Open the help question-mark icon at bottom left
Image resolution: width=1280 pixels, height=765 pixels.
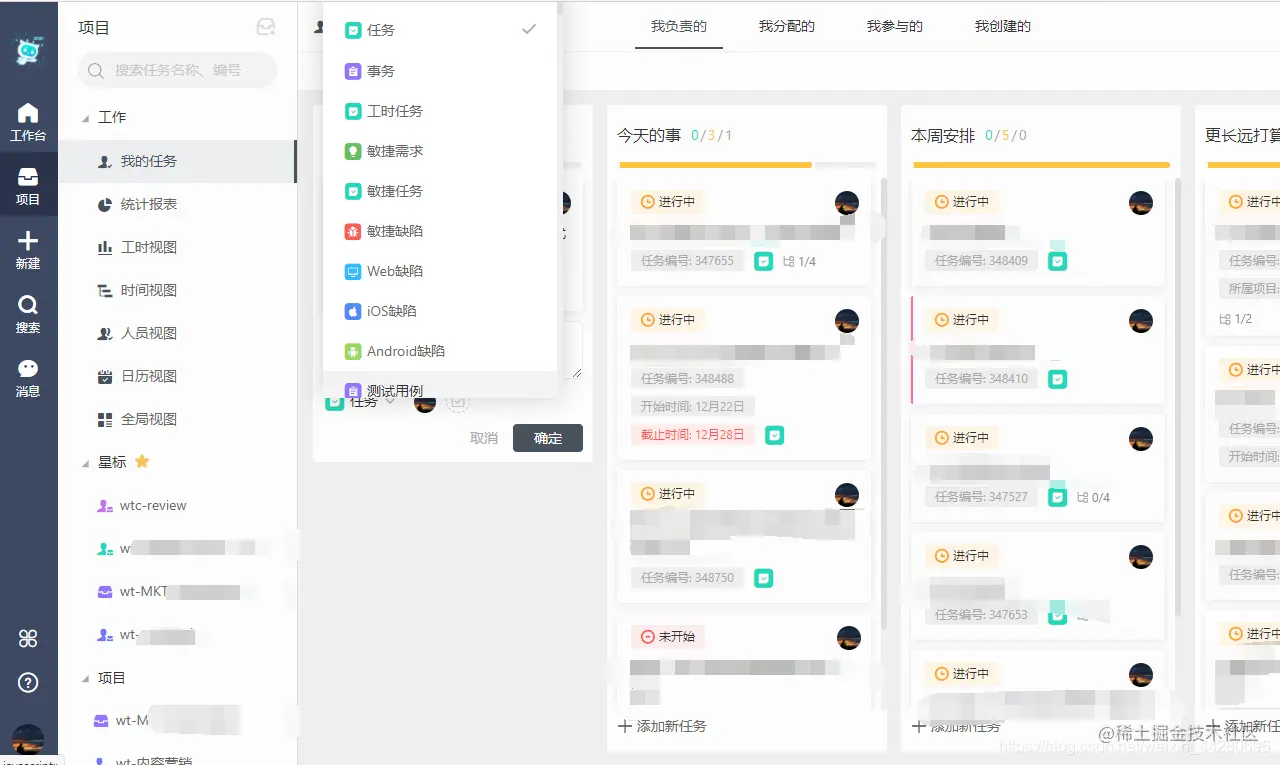pos(29,684)
